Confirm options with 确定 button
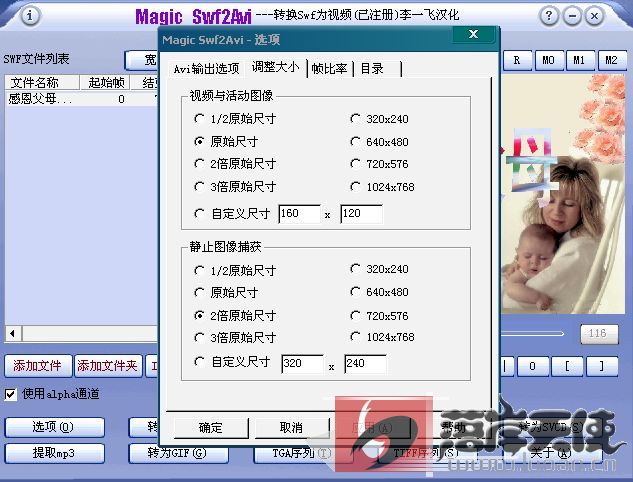633x482 pixels. click(211, 428)
